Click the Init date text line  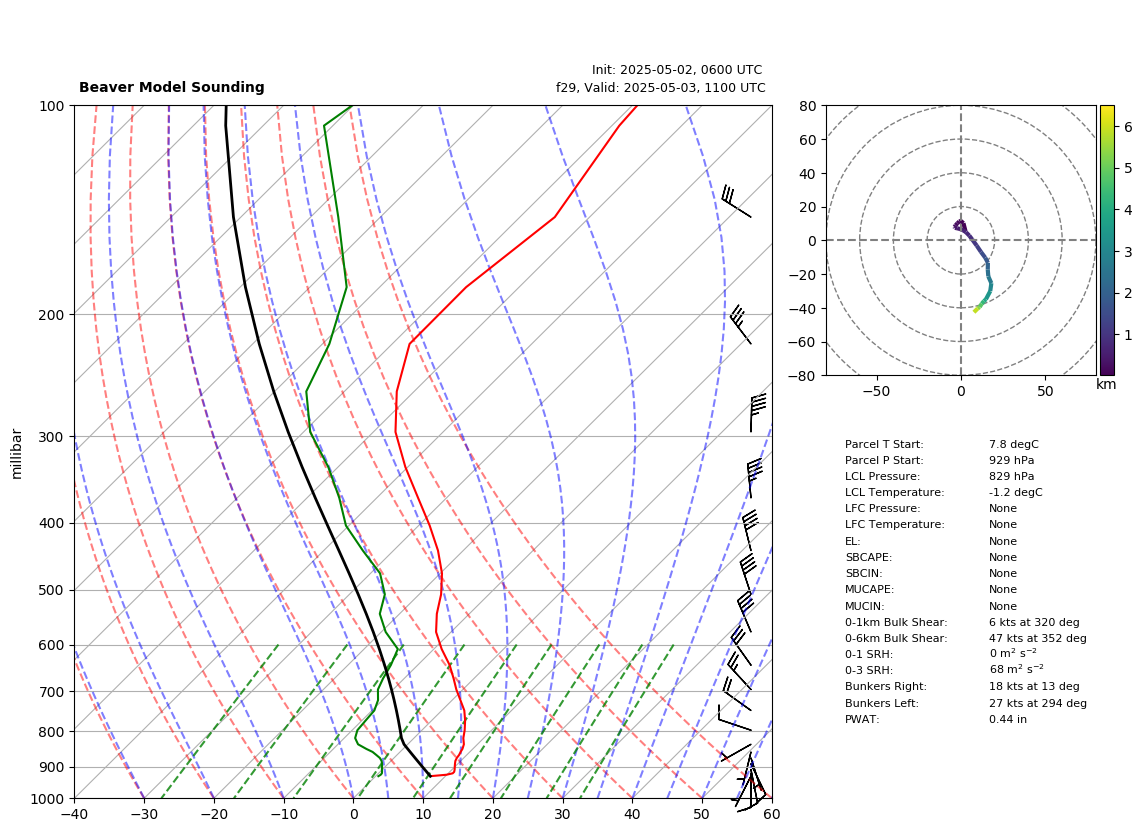677,70
